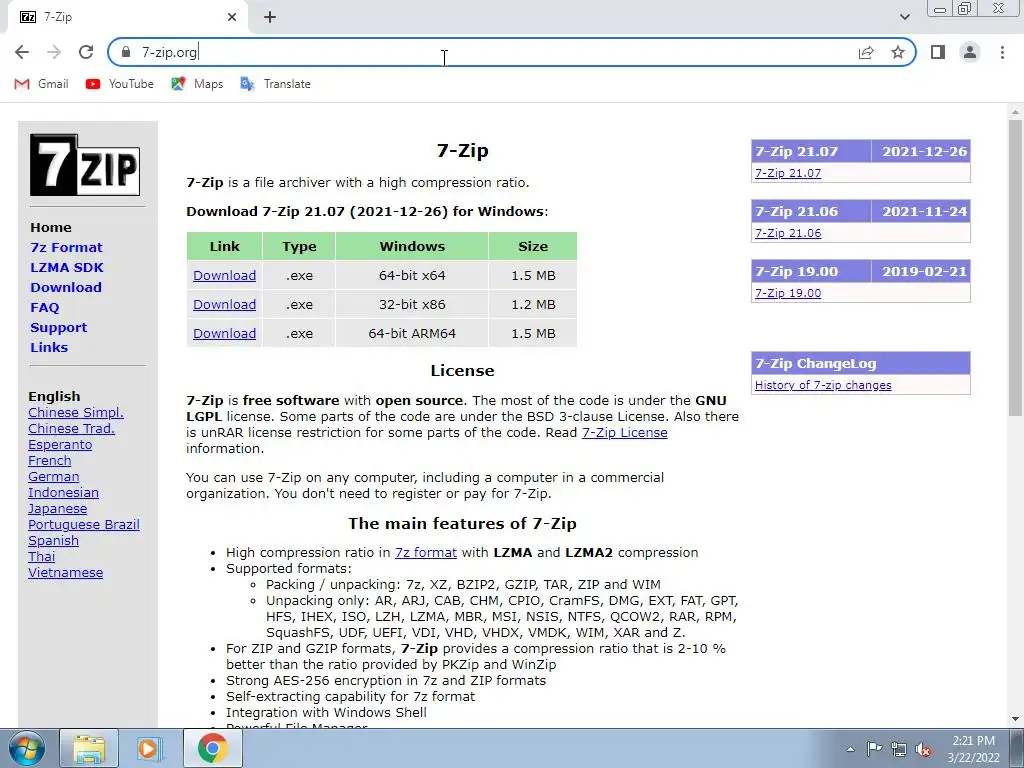Click the 'Windows' table header
The height and width of the screenshot is (768, 1024).
pyautogui.click(x=412, y=246)
